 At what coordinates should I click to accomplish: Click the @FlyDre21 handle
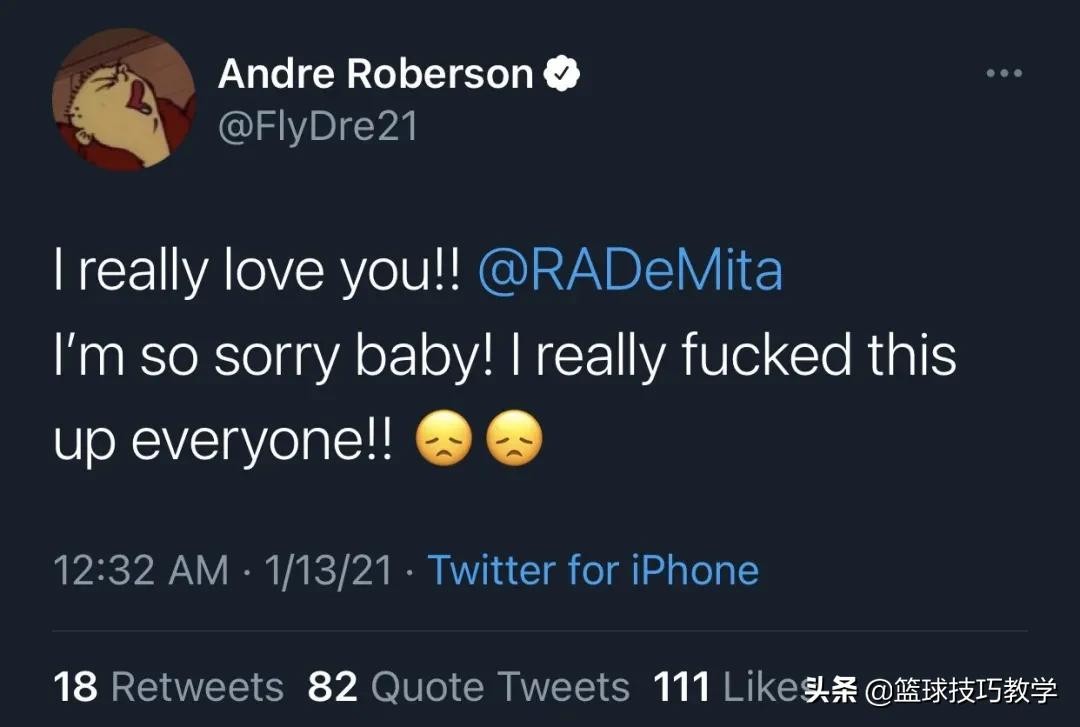pos(317,127)
